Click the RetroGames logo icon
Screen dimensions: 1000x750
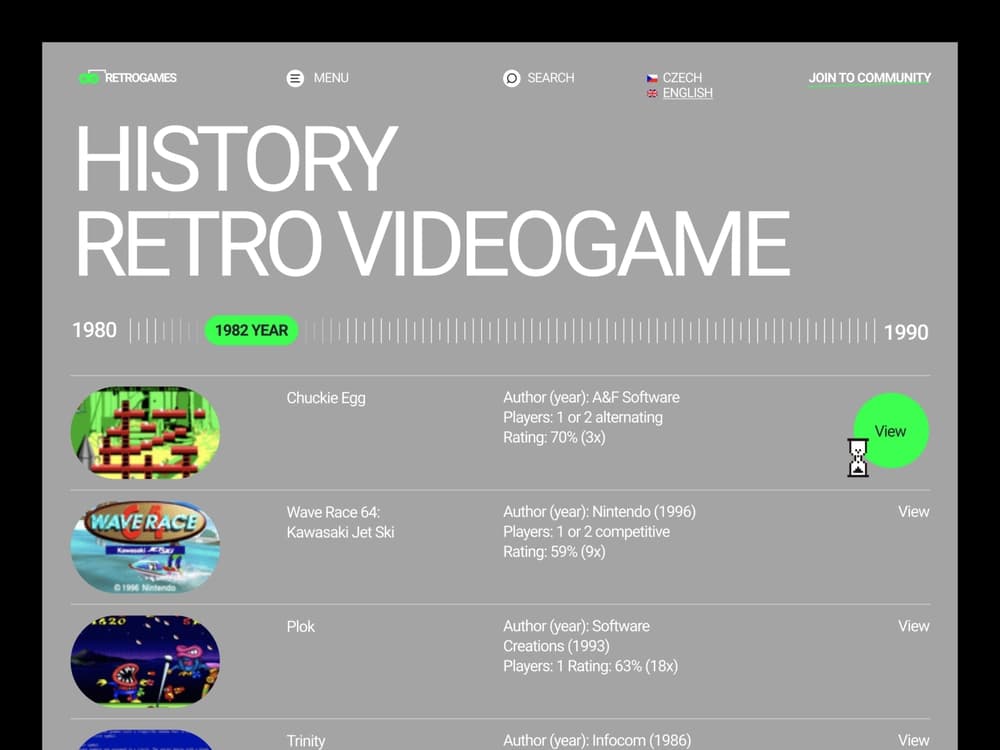[89, 78]
